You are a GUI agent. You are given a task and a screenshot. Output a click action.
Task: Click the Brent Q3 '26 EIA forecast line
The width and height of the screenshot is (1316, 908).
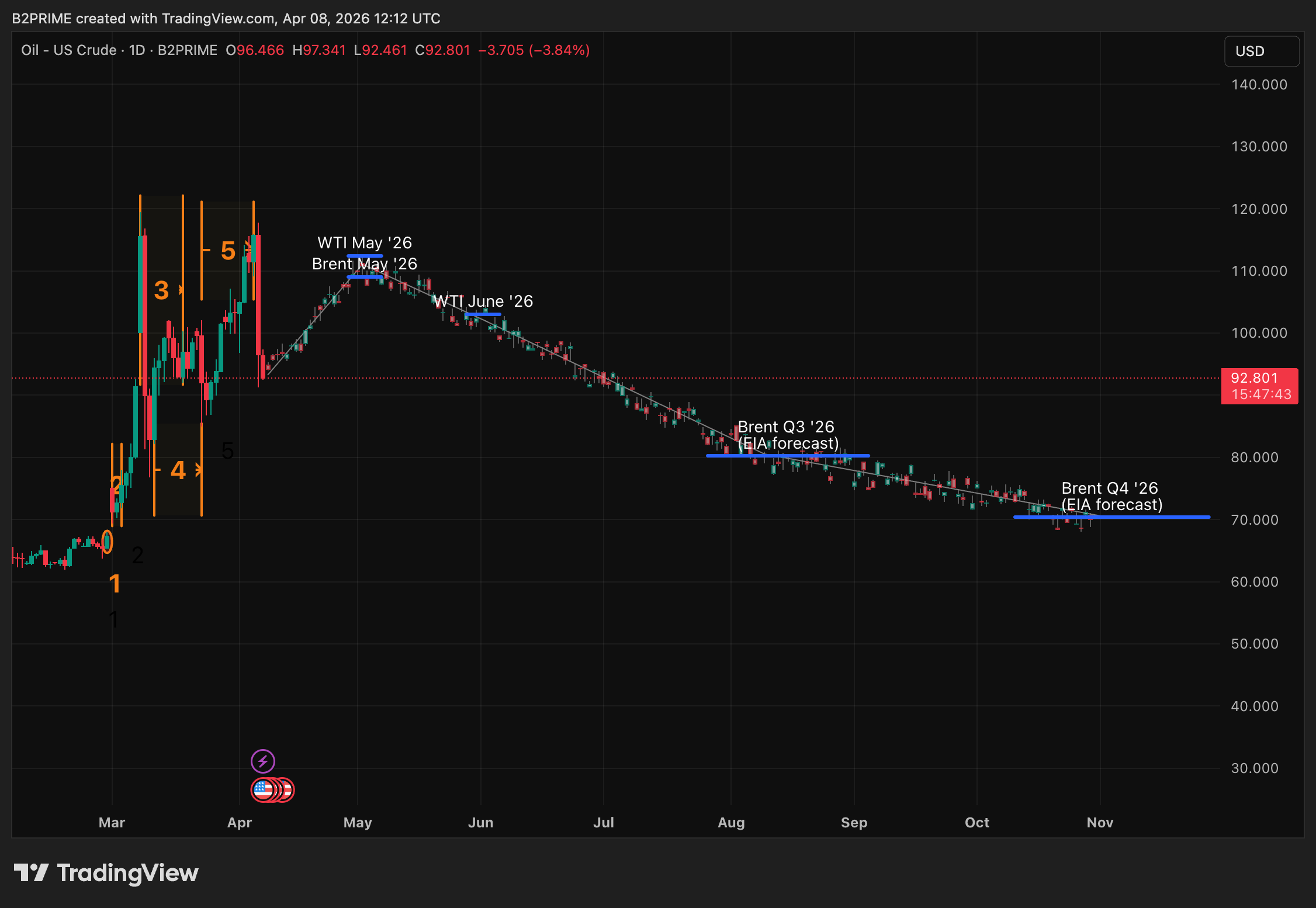click(x=788, y=455)
